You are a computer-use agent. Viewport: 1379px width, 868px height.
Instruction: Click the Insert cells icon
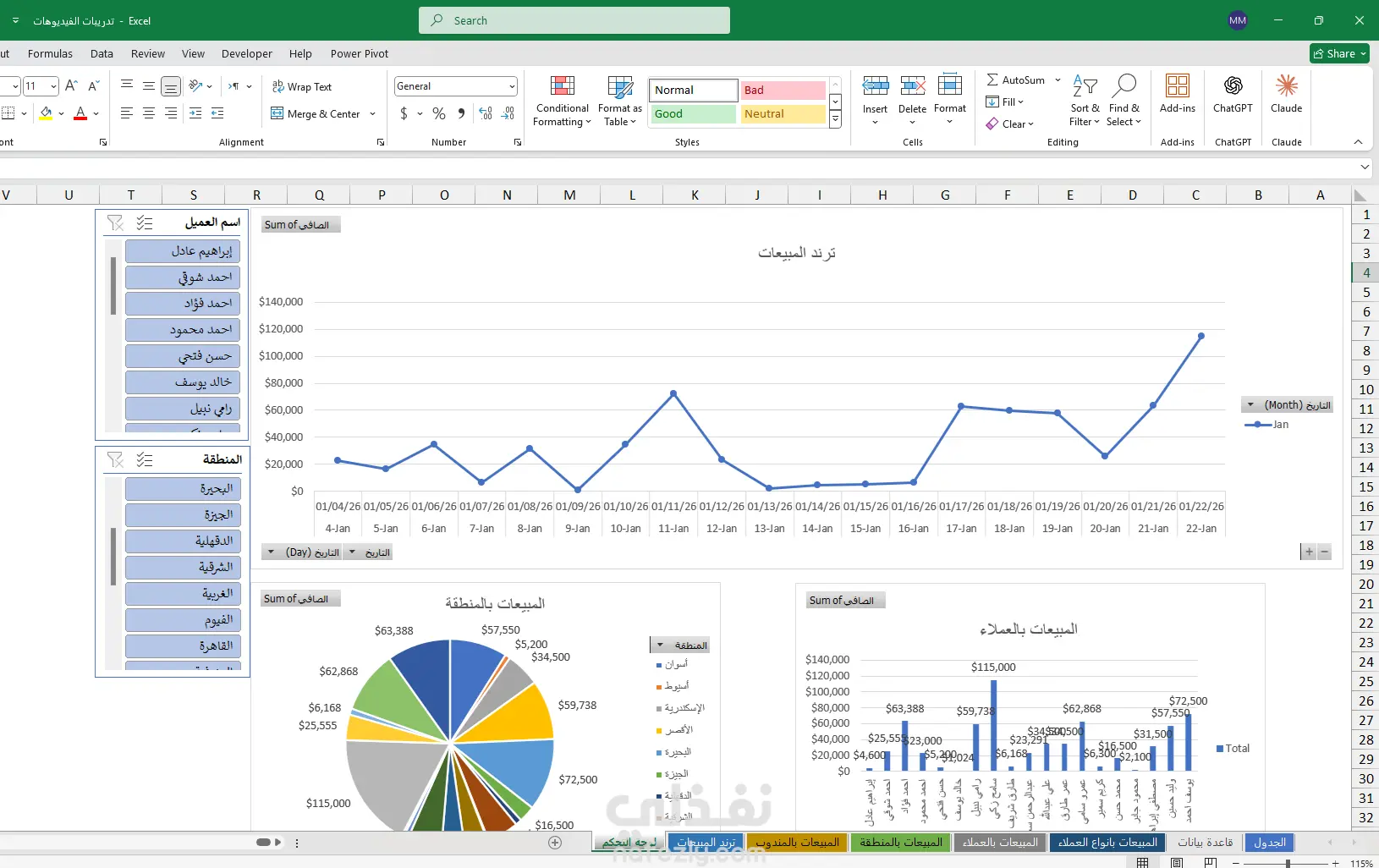click(876, 85)
